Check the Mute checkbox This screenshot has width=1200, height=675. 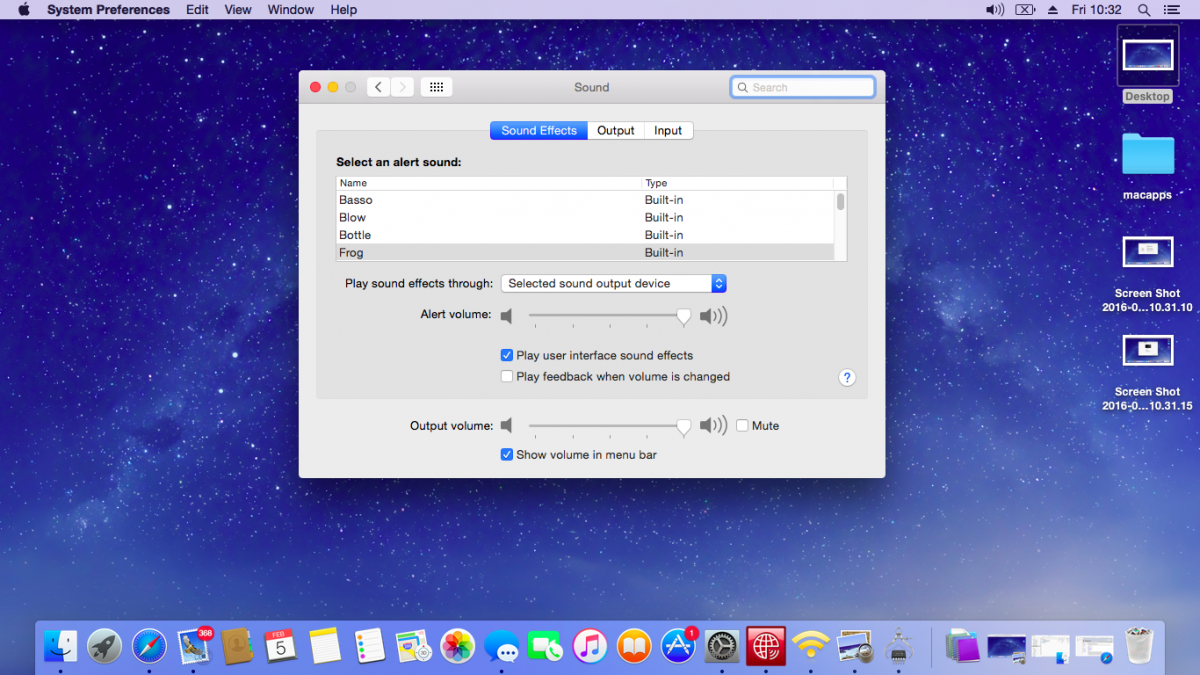coord(742,425)
